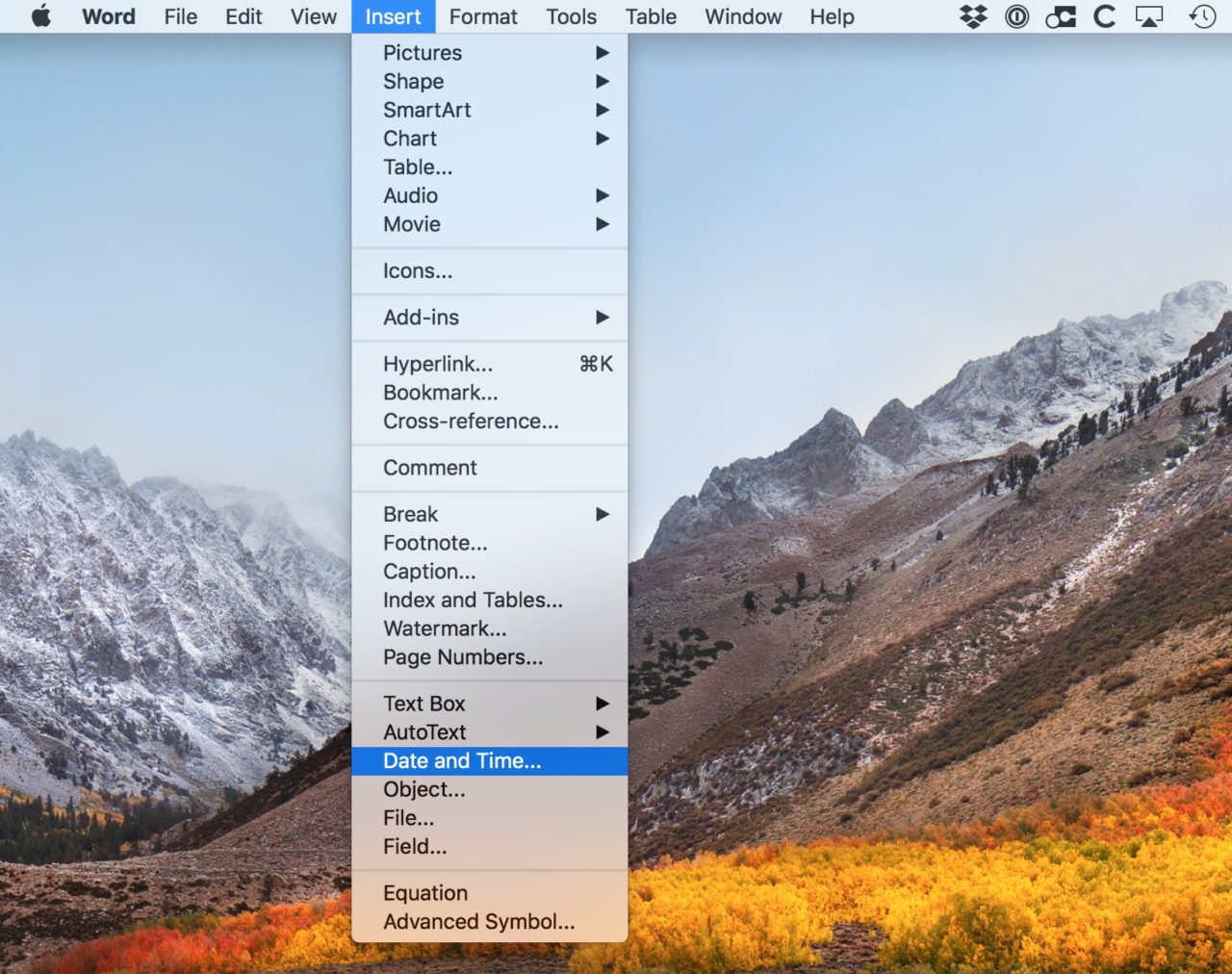Open the Time Machine menu bar icon

coord(1202,16)
